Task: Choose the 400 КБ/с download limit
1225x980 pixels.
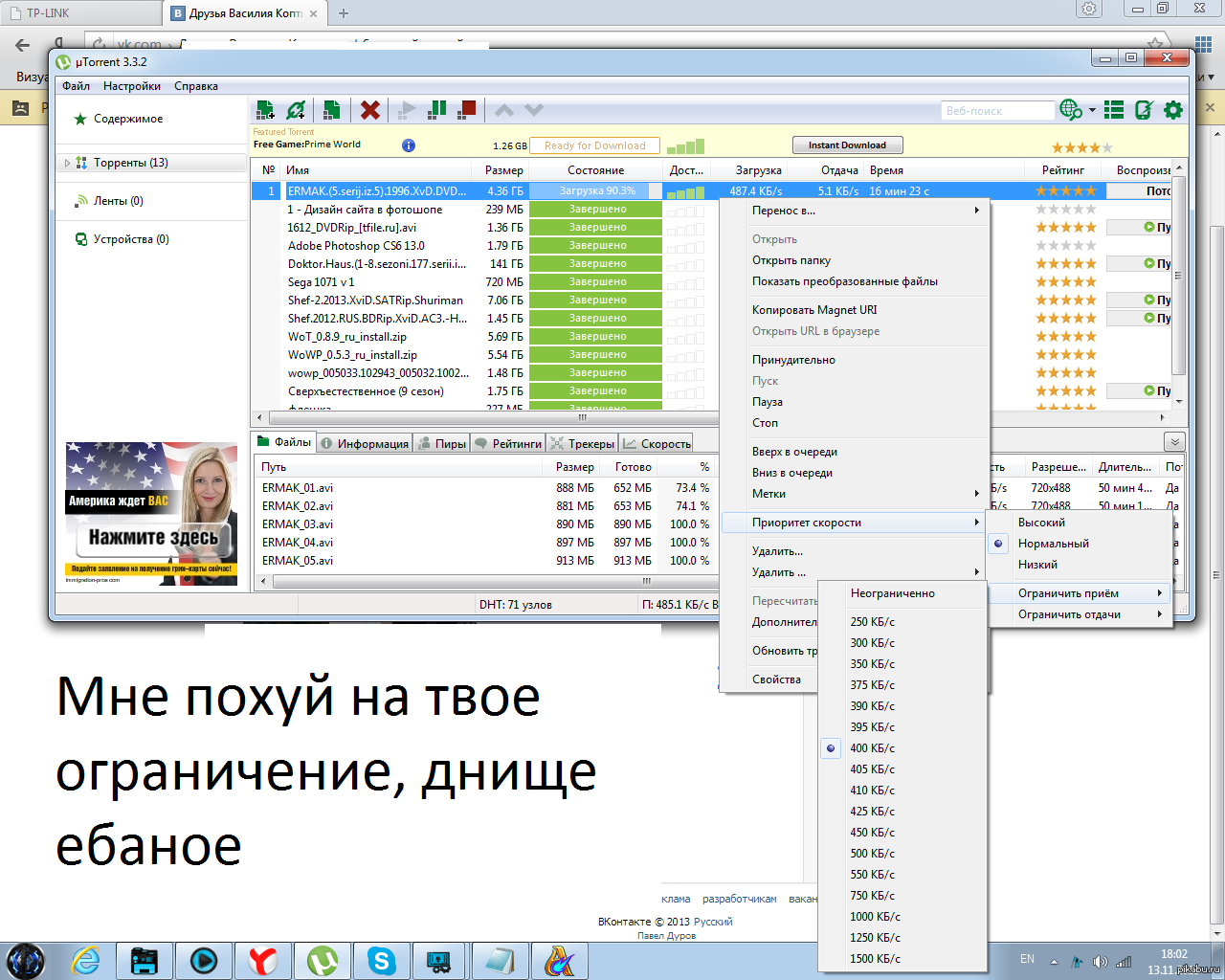Action: 902,748
